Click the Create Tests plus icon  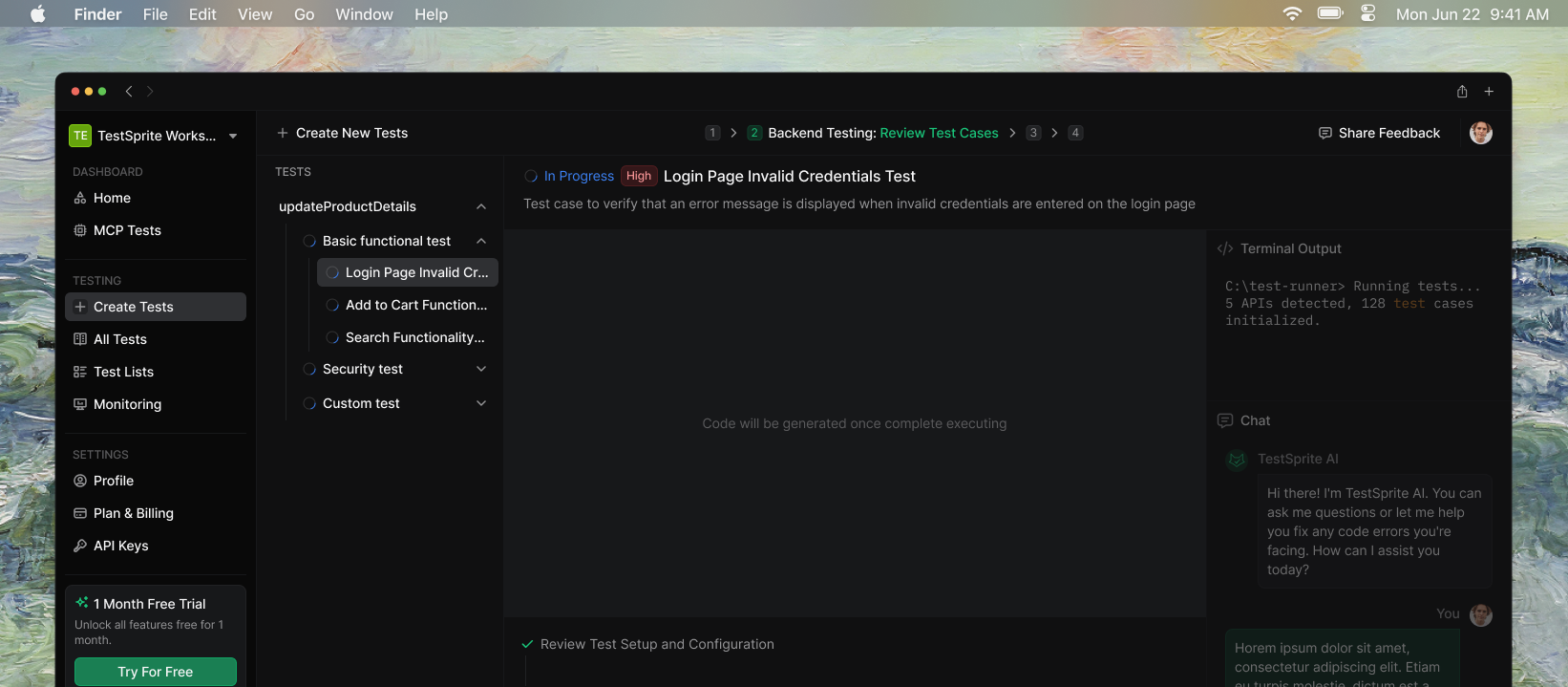[80, 307]
